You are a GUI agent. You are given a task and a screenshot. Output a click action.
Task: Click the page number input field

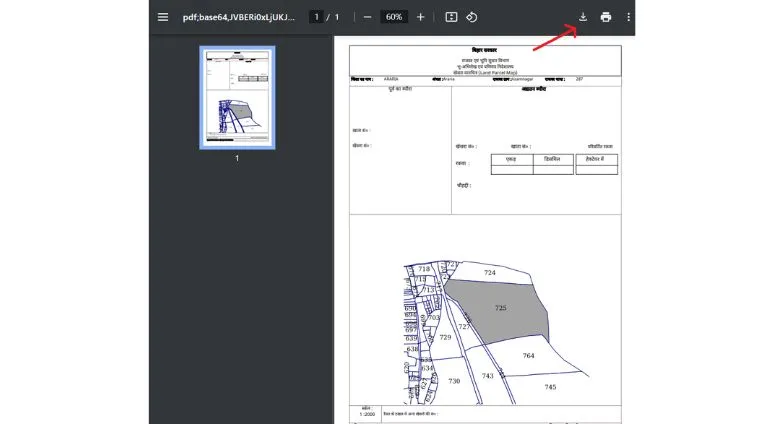pyautogui.click(x=316, y=17)
